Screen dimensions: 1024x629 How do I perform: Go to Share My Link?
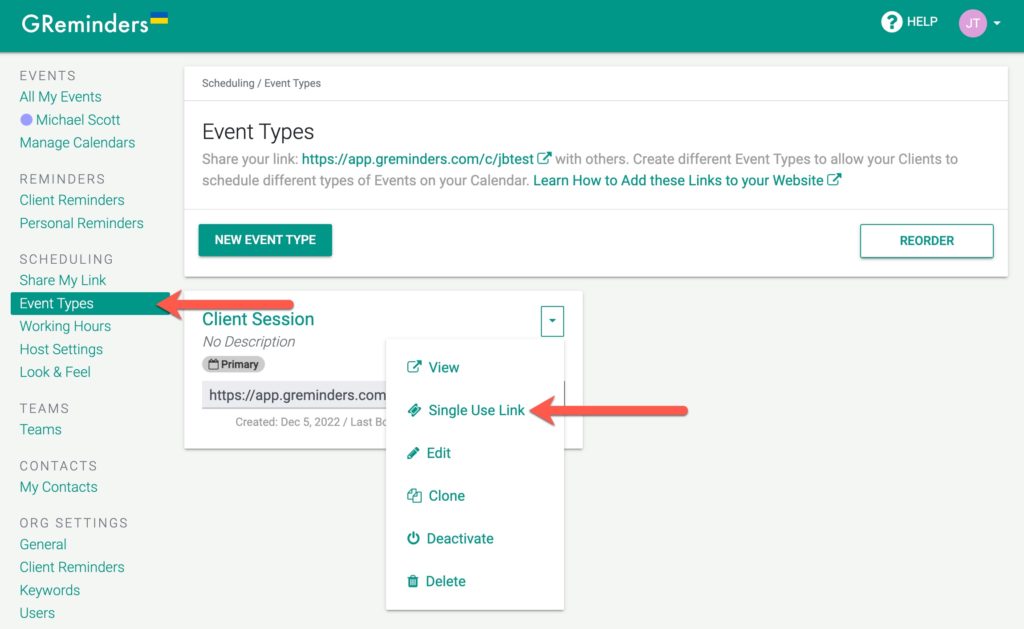(63, 280)
